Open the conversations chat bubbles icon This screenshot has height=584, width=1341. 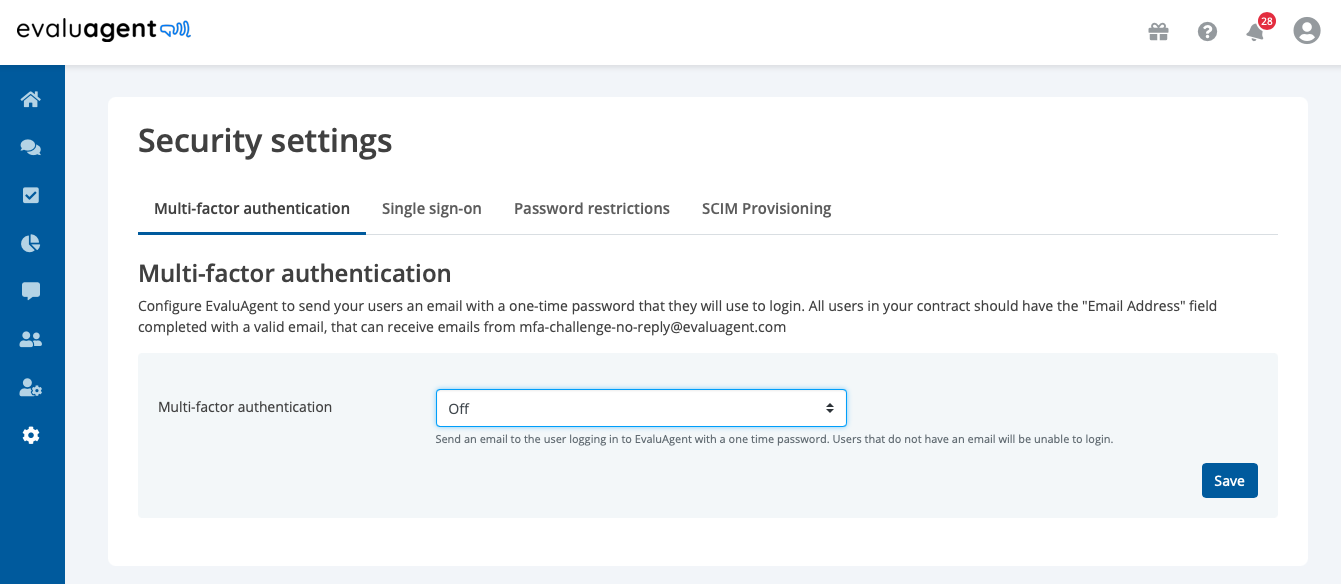click(x=31, y=147)
